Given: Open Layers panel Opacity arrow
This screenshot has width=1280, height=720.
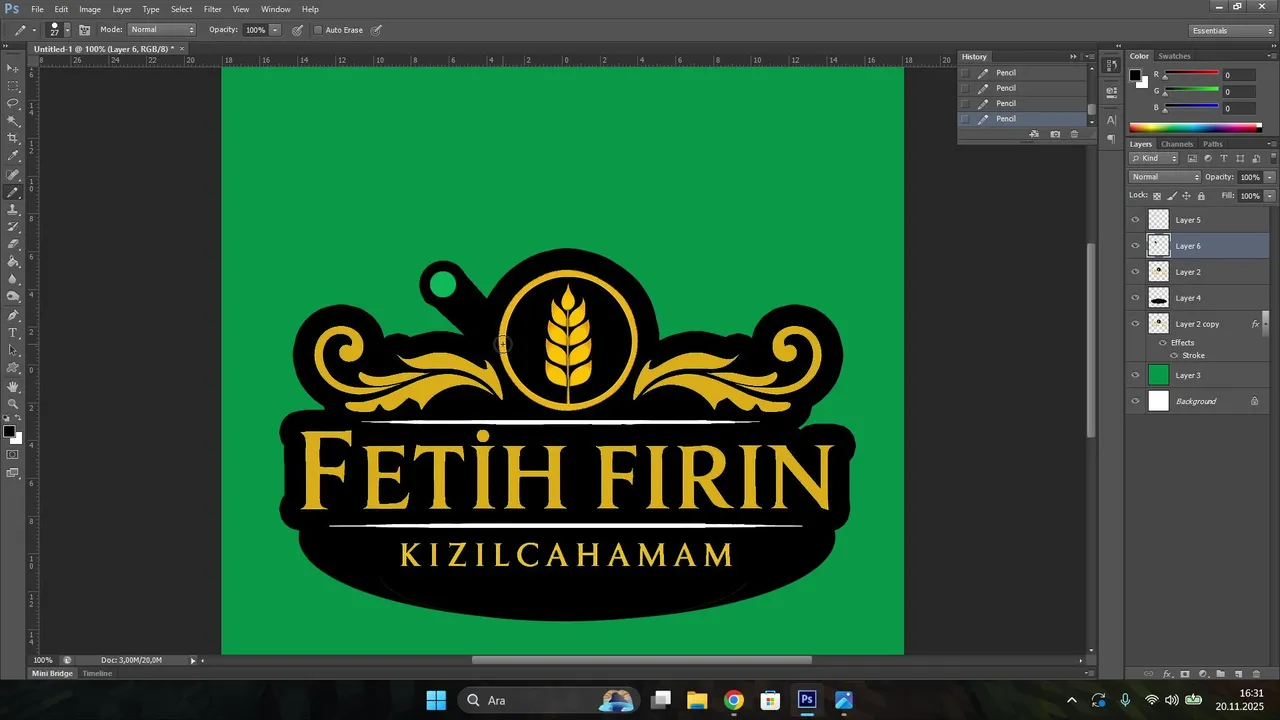Looking at the screenshot, I should pos(1270,177).
